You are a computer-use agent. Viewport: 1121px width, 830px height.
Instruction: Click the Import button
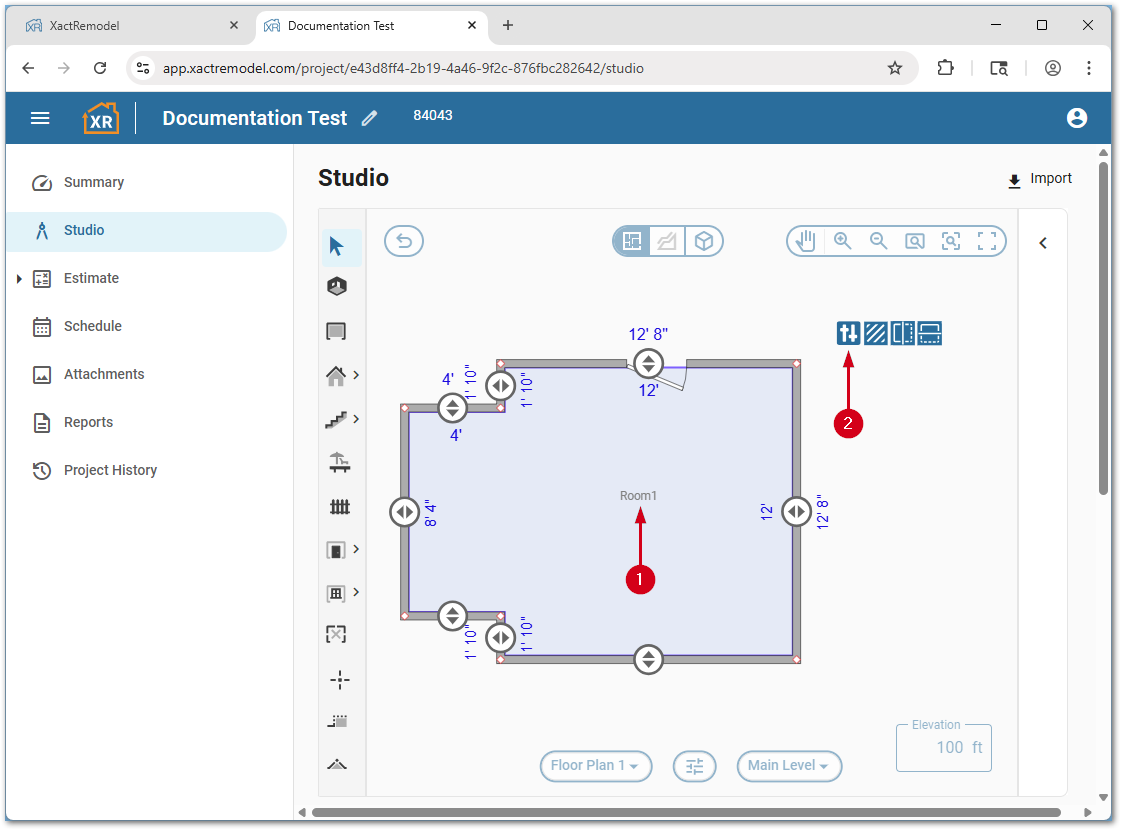[1039, 179]
